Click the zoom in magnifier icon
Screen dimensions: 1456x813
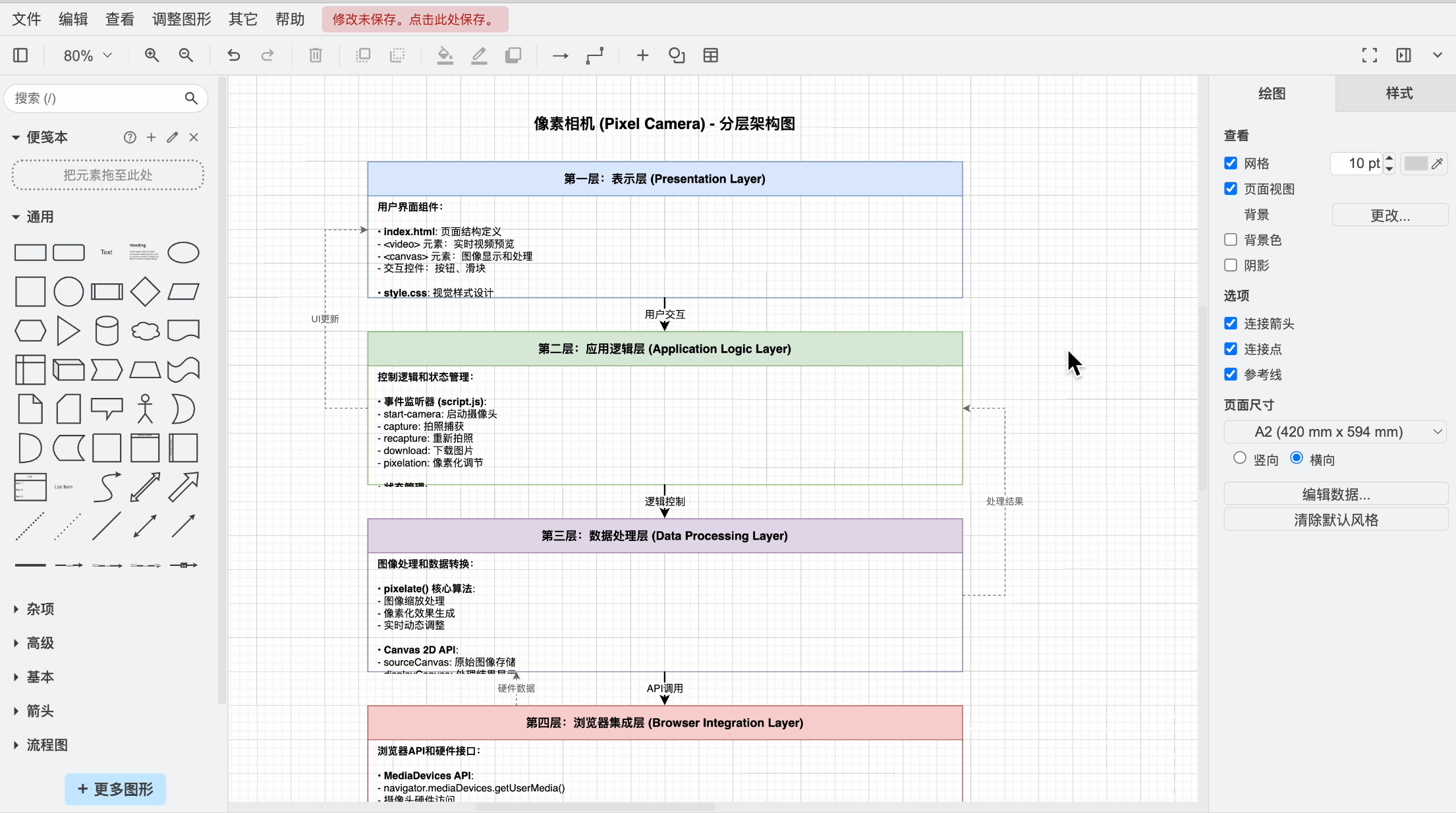coord(152,55)
